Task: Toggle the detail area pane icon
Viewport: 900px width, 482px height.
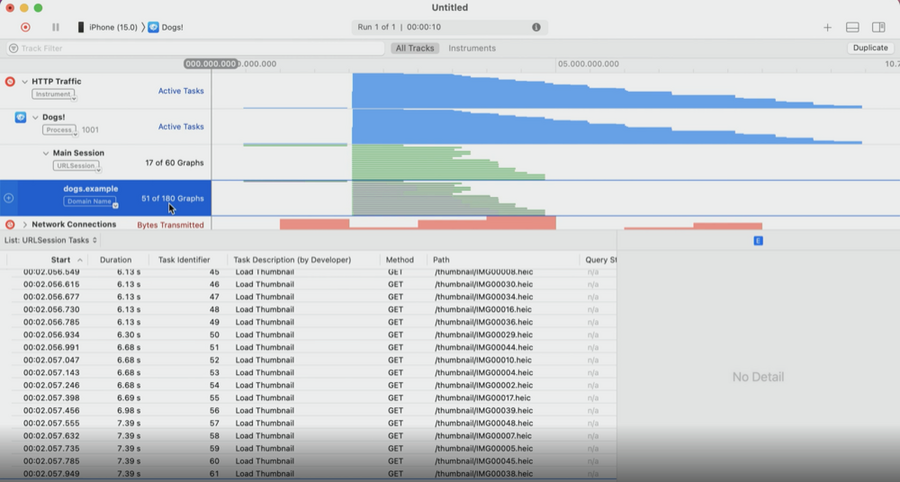Action: (x=852, y=27)
